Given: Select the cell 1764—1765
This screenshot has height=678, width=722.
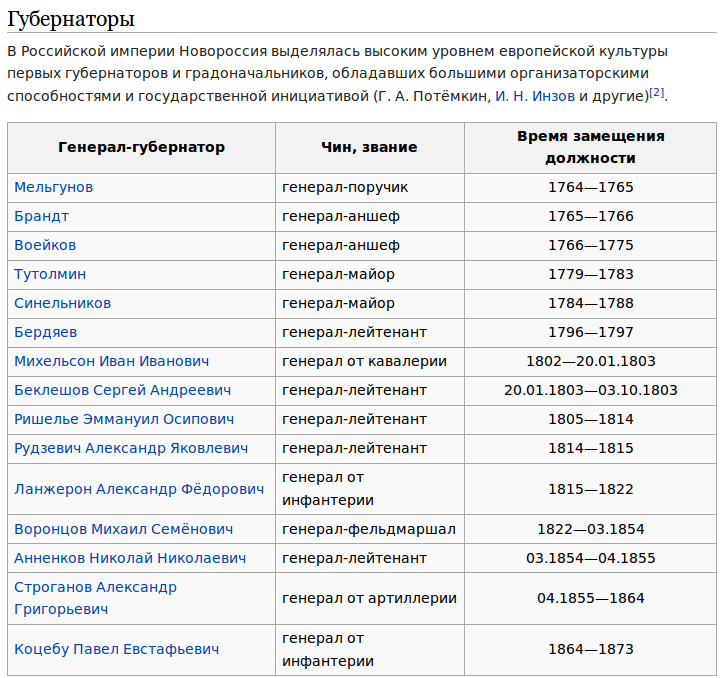Looking at the screenshot, I should [x=591, y=187].
